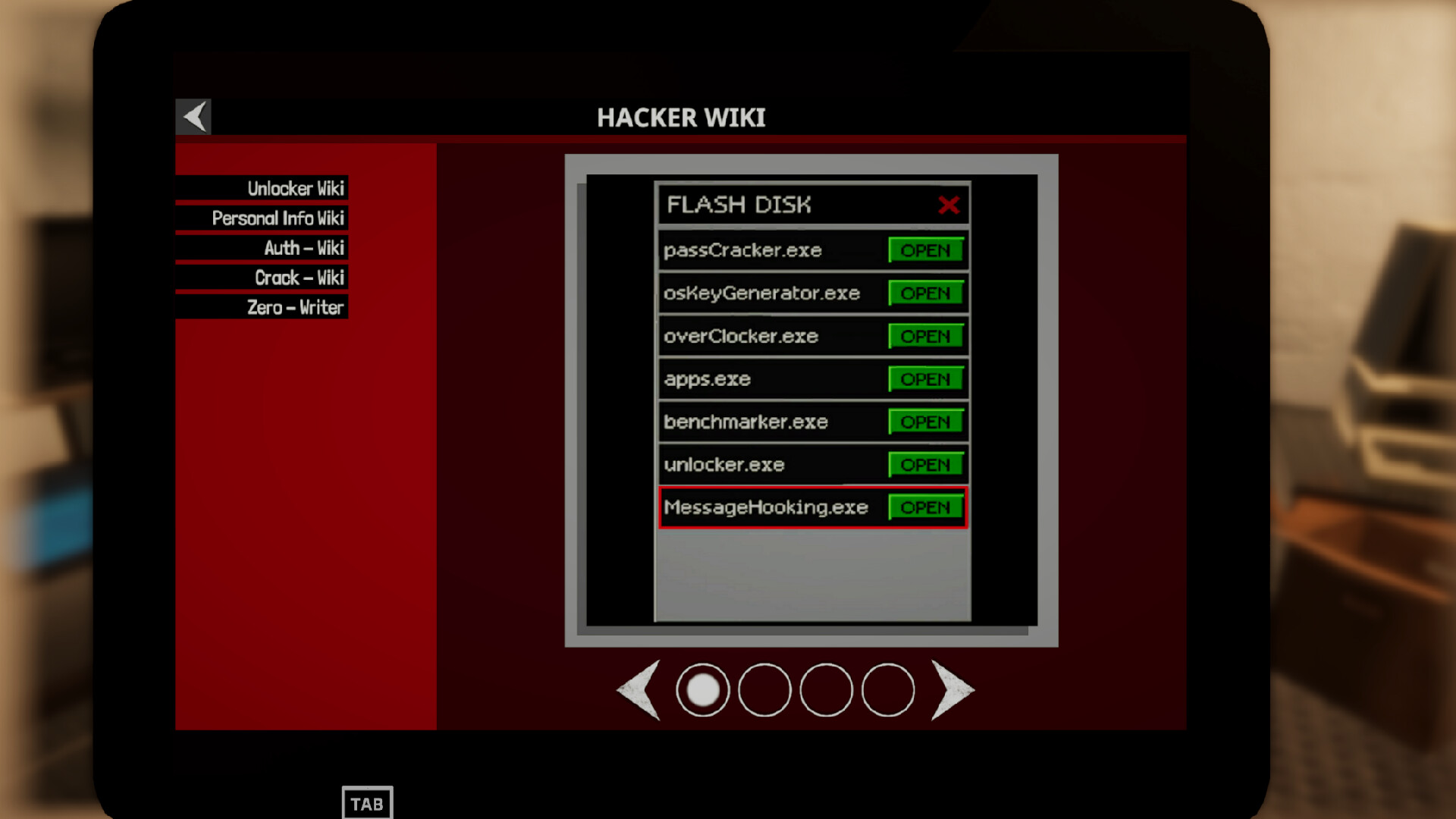Select the Personal Info Wiki menu item
This screenshot has width=1456, height=819.
click(x=278, y=217)
